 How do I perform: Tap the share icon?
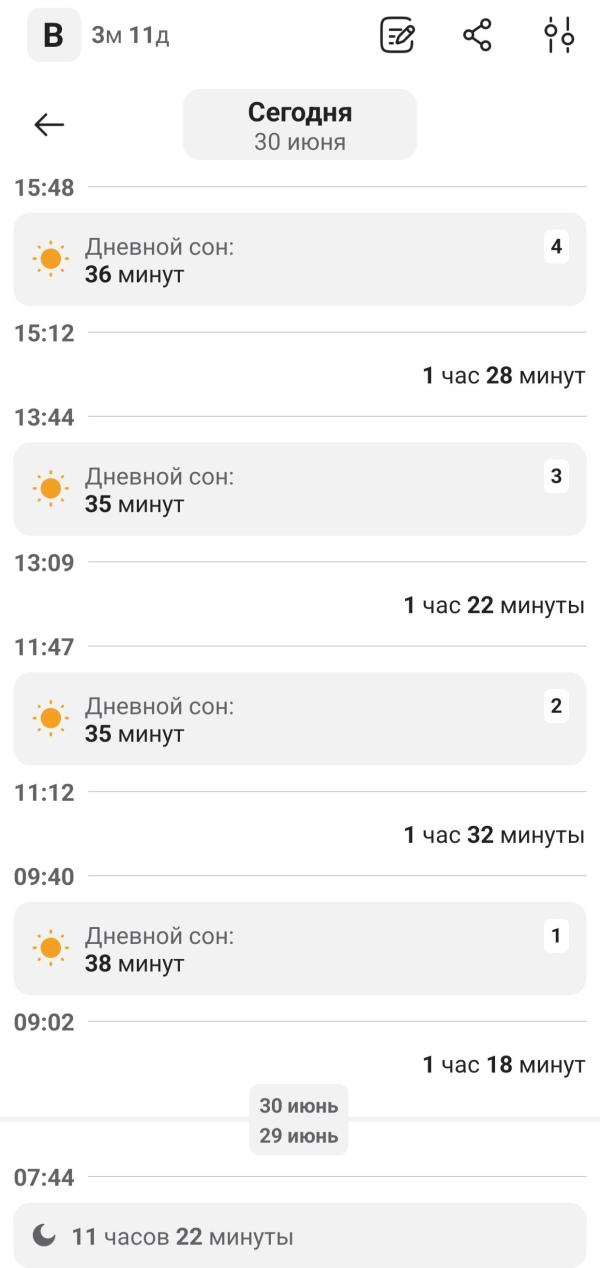[477, 36]
